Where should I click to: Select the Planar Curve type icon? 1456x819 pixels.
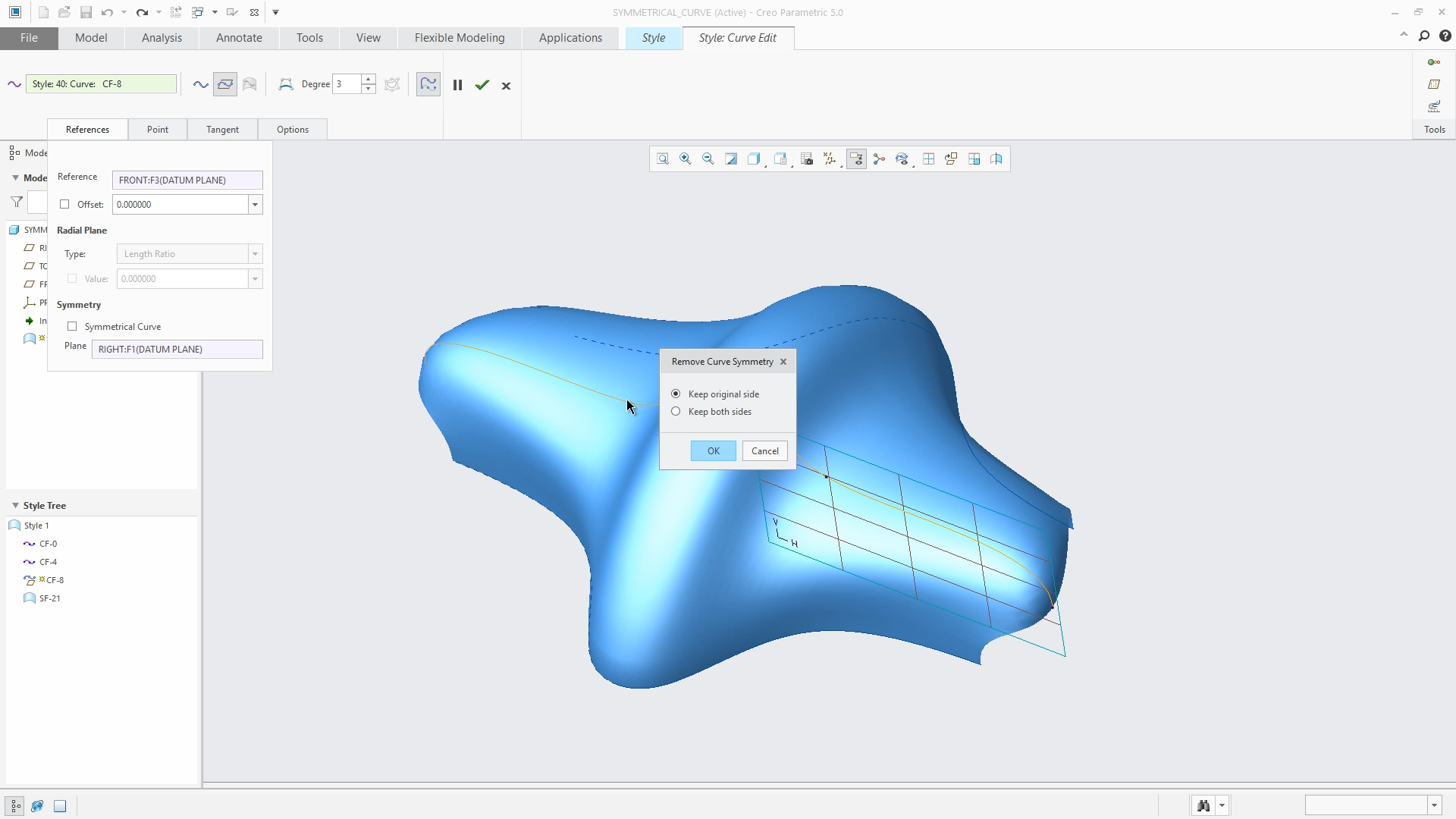[225, 85]
